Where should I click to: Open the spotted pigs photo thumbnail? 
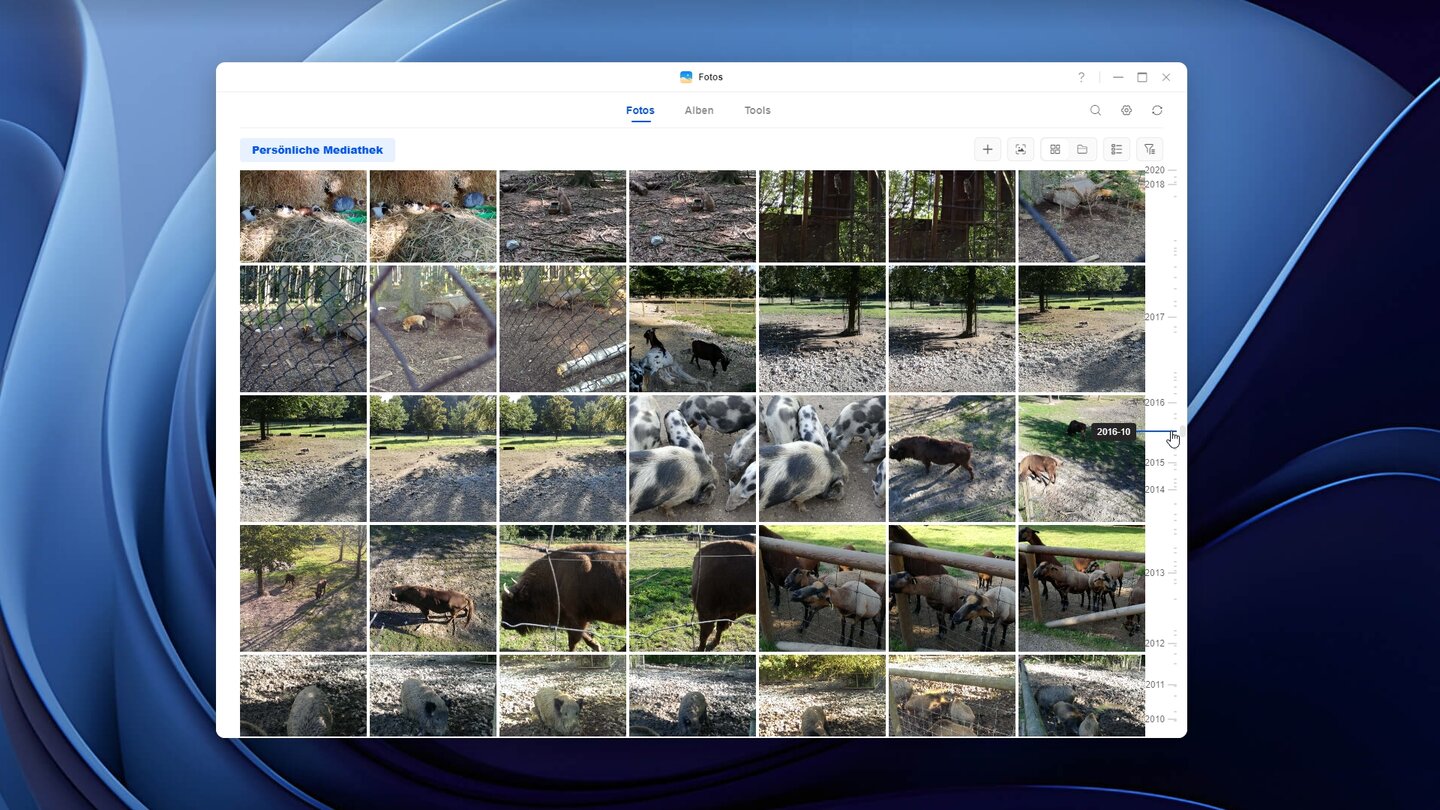(692, 458)
